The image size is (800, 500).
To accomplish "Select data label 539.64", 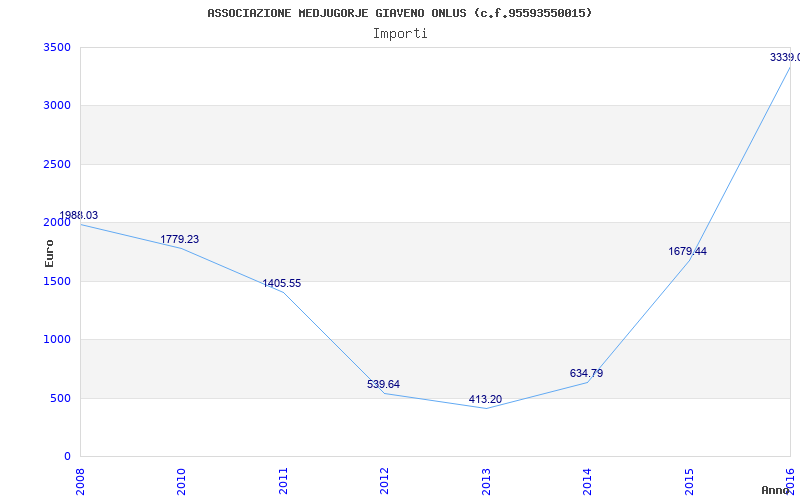I will pos(383,384).
